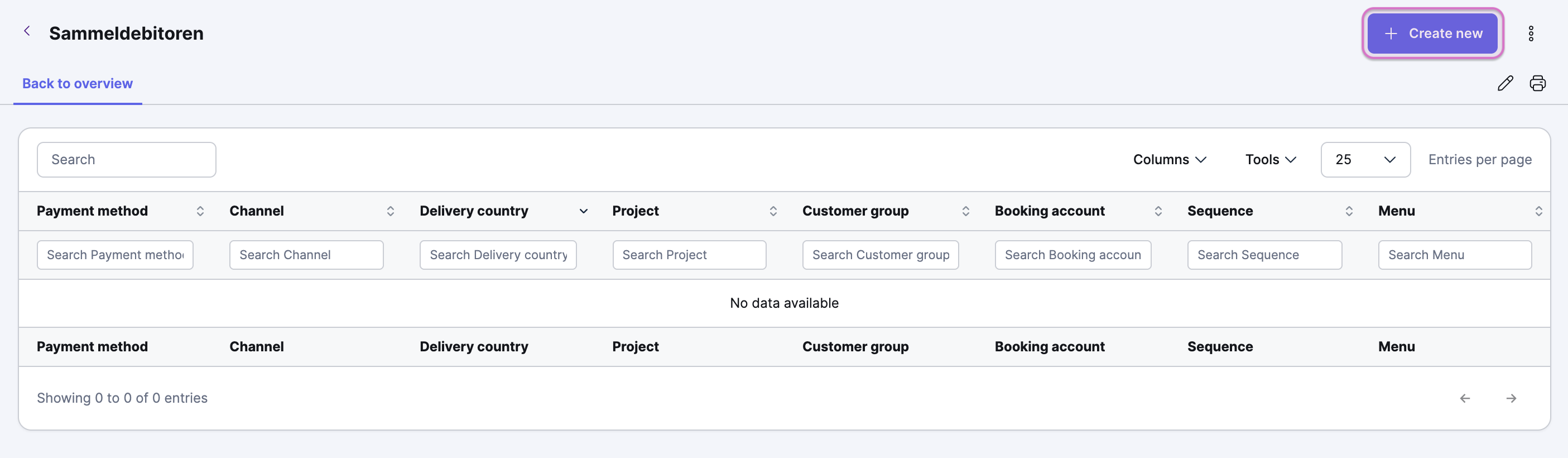
Task: Sort by Payment method column arrows
Action: pos(200,211)
